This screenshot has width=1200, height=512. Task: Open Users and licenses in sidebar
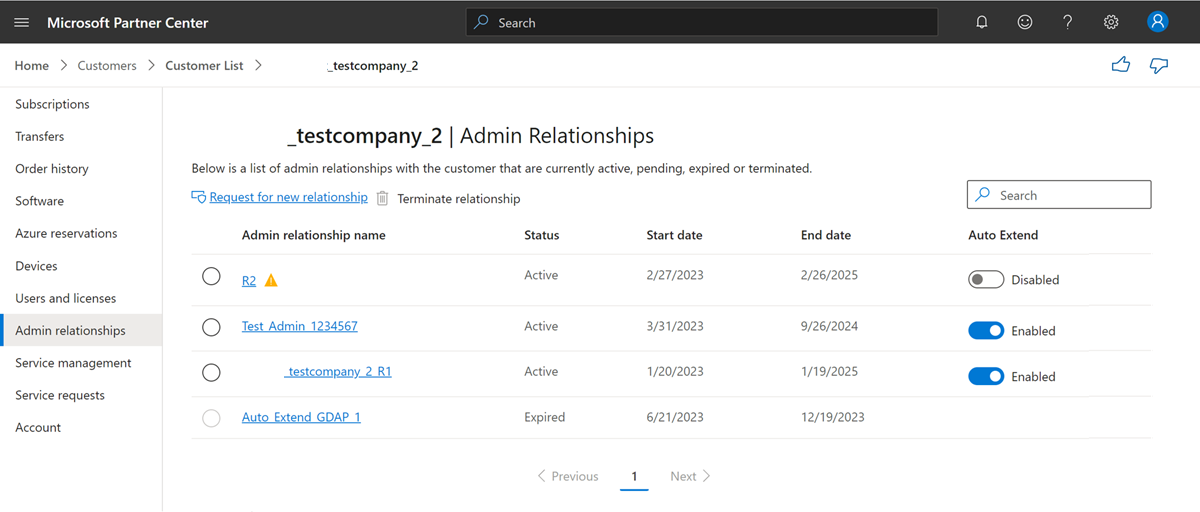tap(66, 298)
